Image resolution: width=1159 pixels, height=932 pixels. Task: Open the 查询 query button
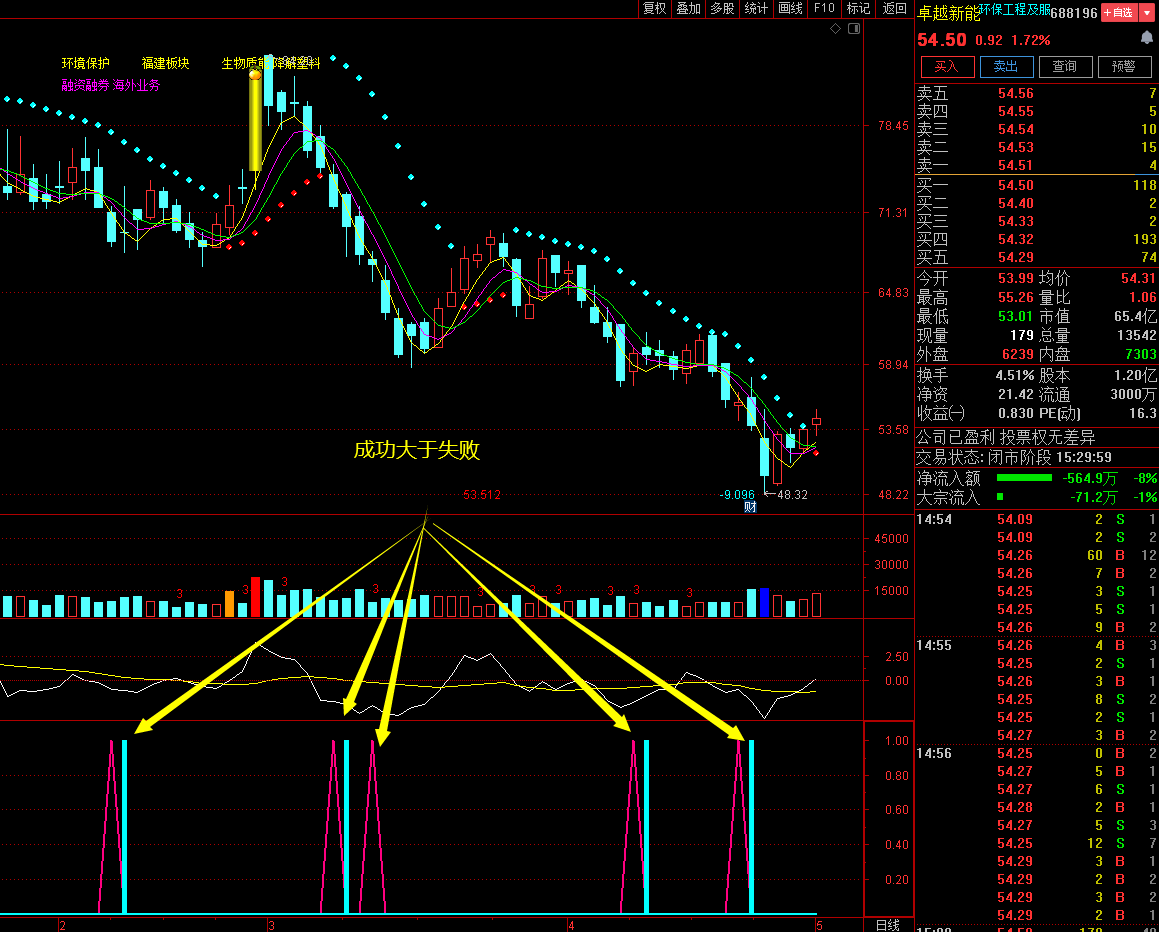click(x=1065, y=67)
